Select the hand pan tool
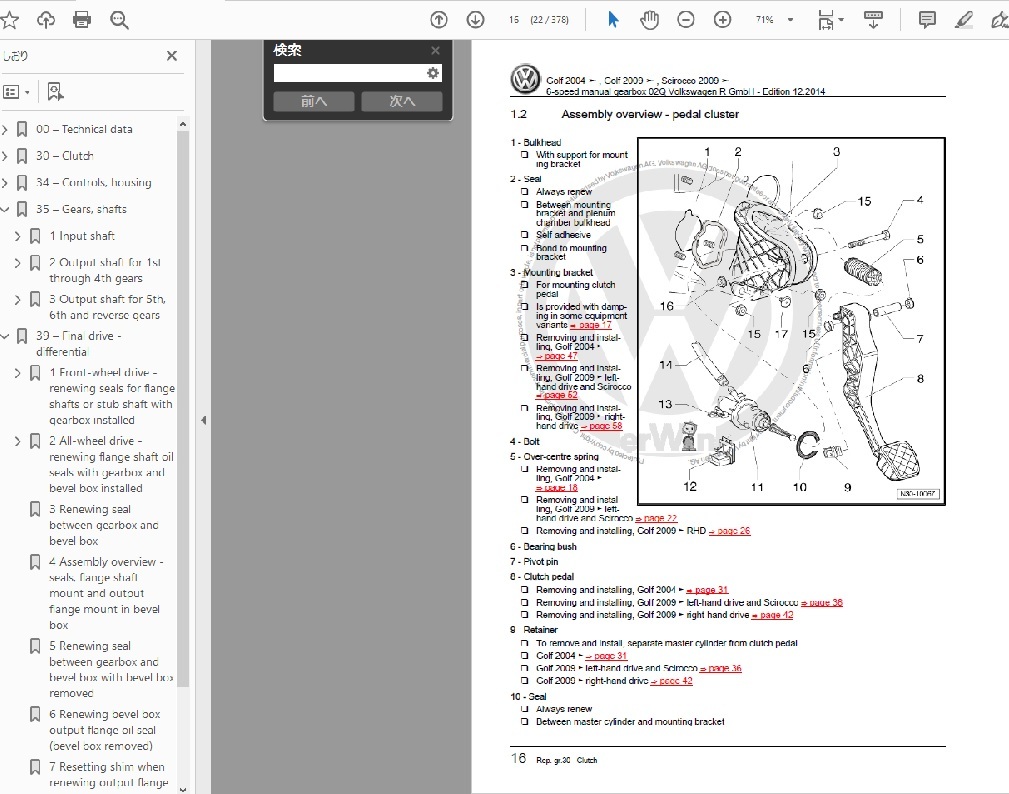This screenshot has width=1009, height=794. click(x=649, y=20)
